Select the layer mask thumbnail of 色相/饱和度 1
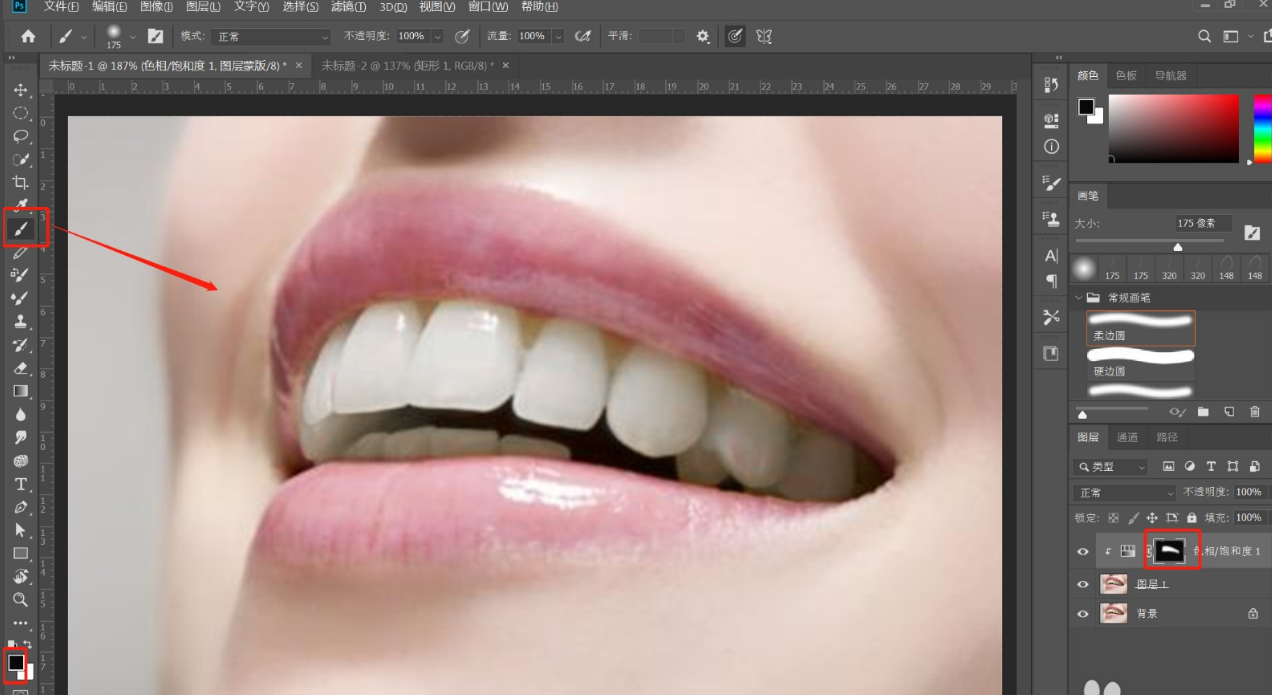 point(1172,550)
